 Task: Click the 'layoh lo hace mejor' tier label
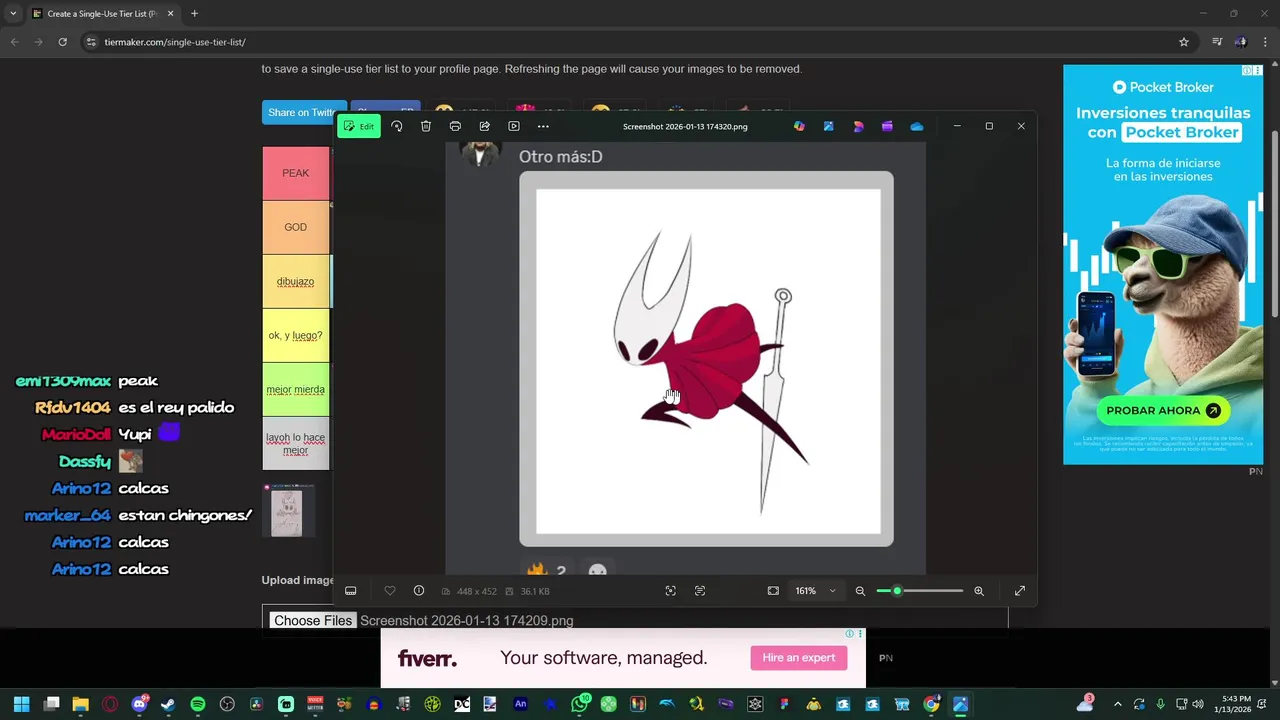(295, 443)
